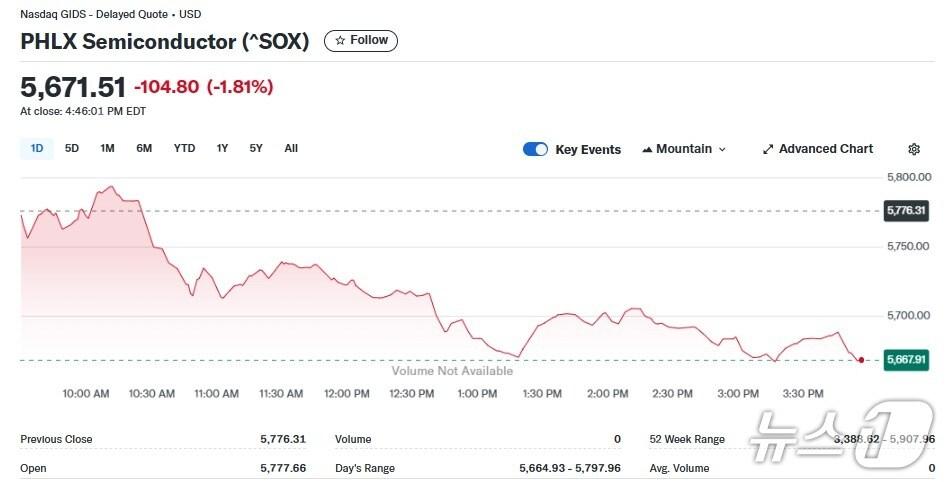Open chart settings gear icon
This screenshot has height=482, width=947.
tap(913, 149)
